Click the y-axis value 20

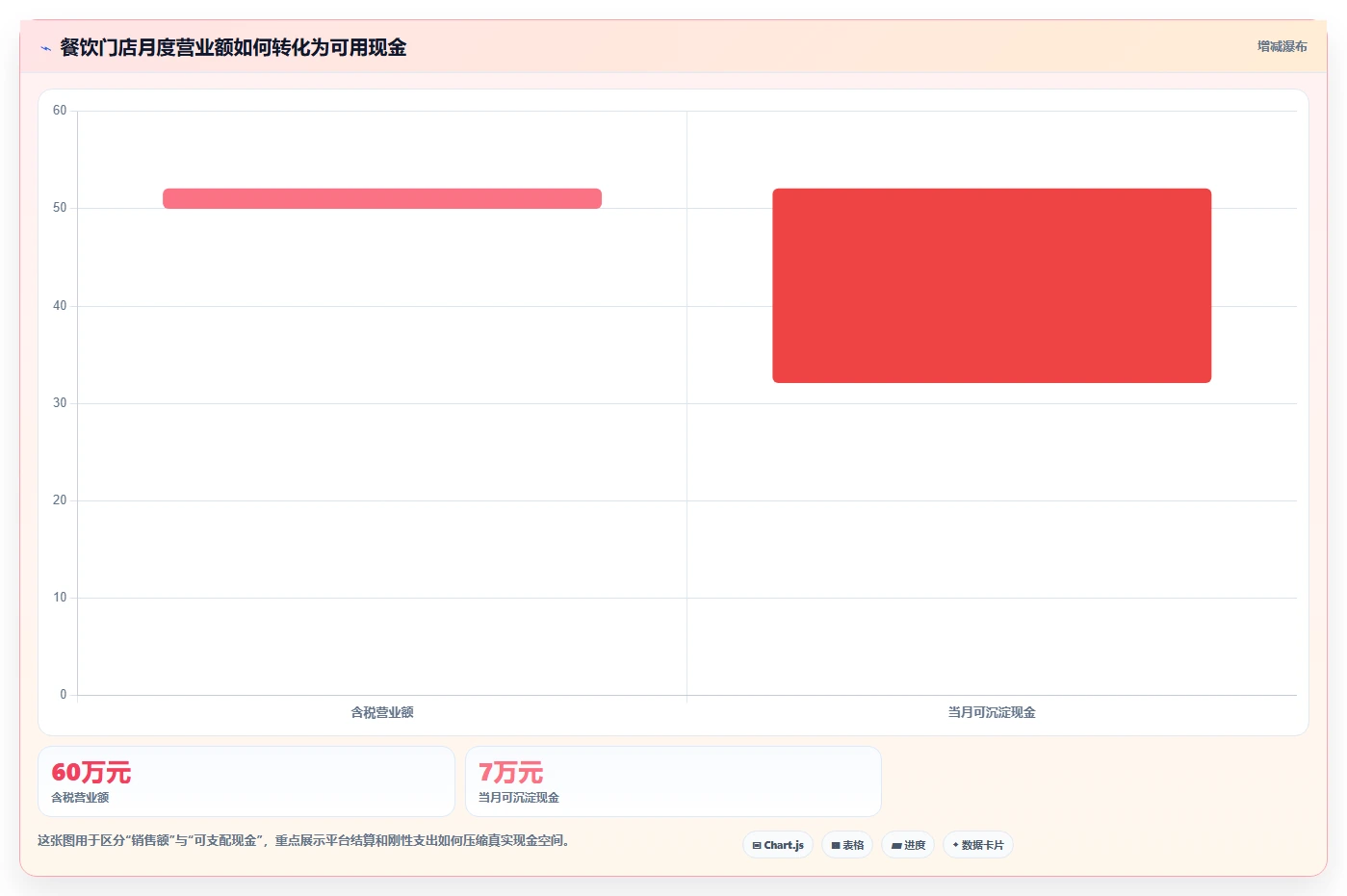[60, 500]
